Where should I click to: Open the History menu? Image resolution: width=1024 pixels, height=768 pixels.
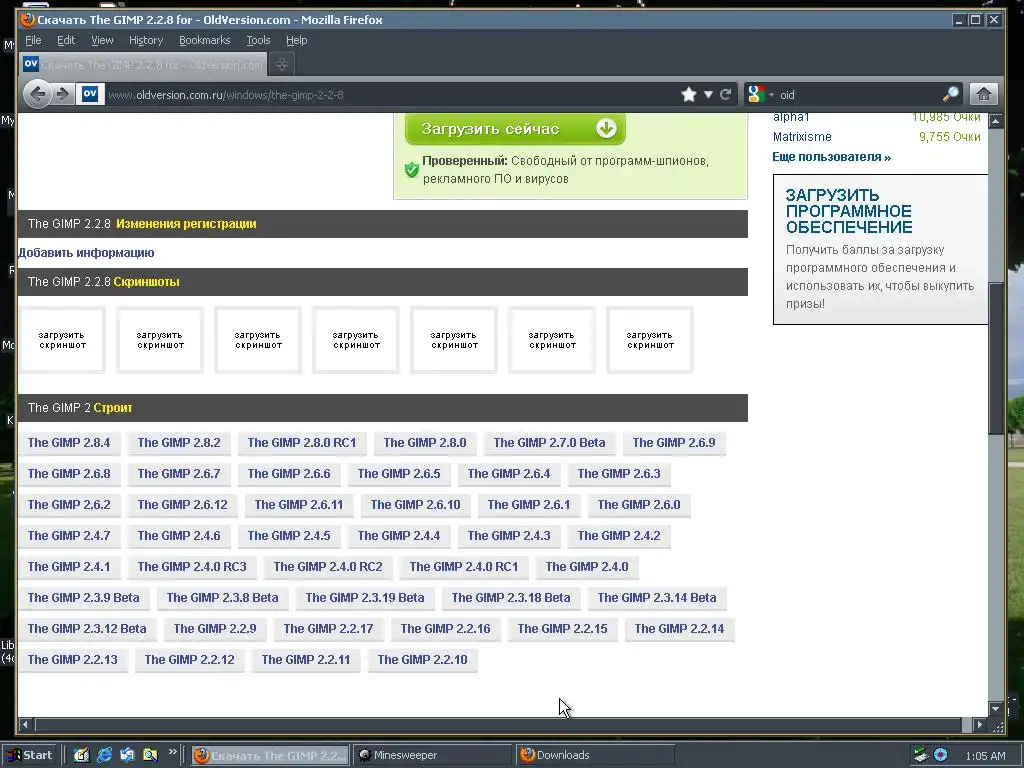146,40
